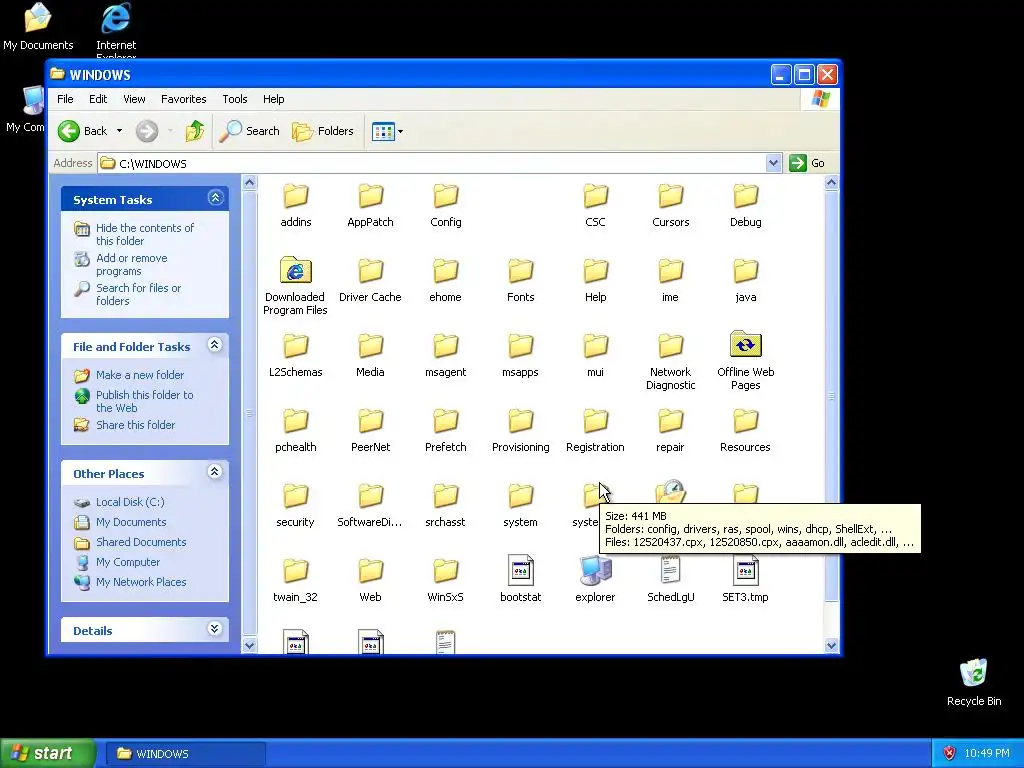Click task pane scroll down arrow
Viewport: 1024px width, 768px height.
tap(249, 645)
